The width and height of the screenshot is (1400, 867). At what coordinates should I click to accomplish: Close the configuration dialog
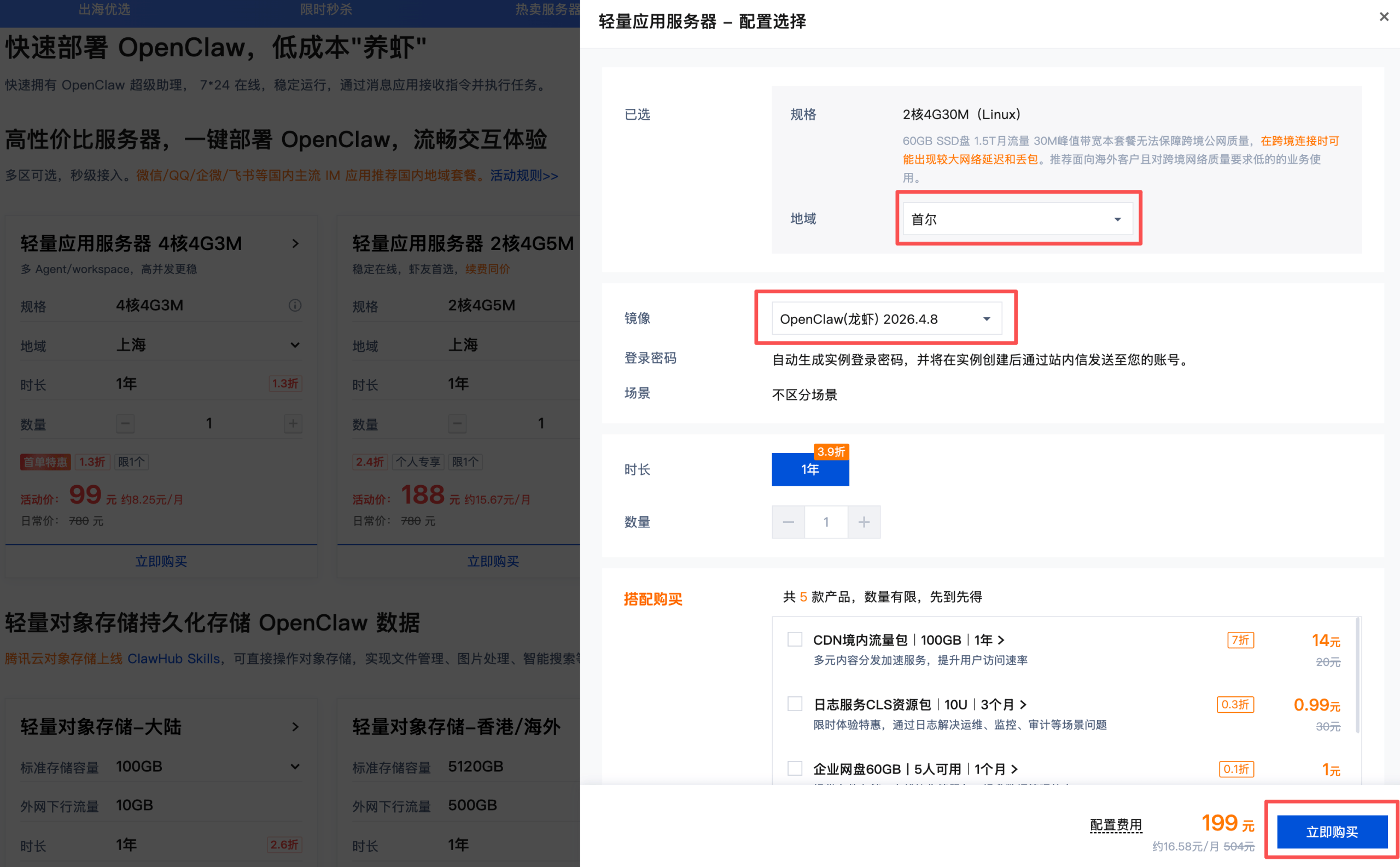[x=1384, y=16]
